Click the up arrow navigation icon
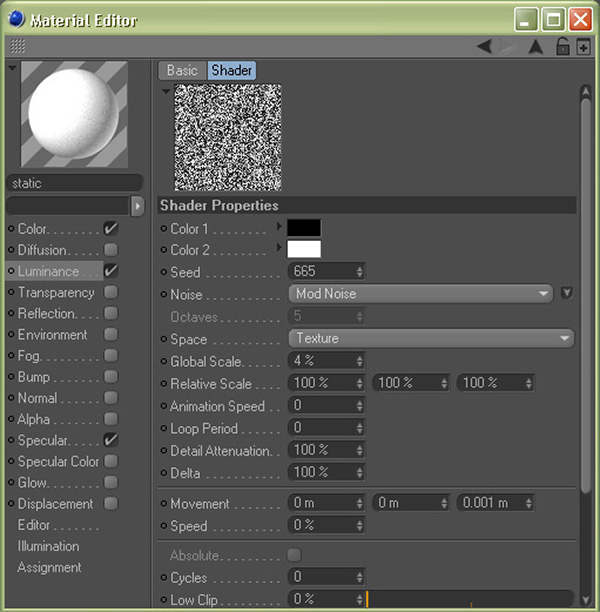The height and width of the screenshot is (612, 600). tap(535, 47)
